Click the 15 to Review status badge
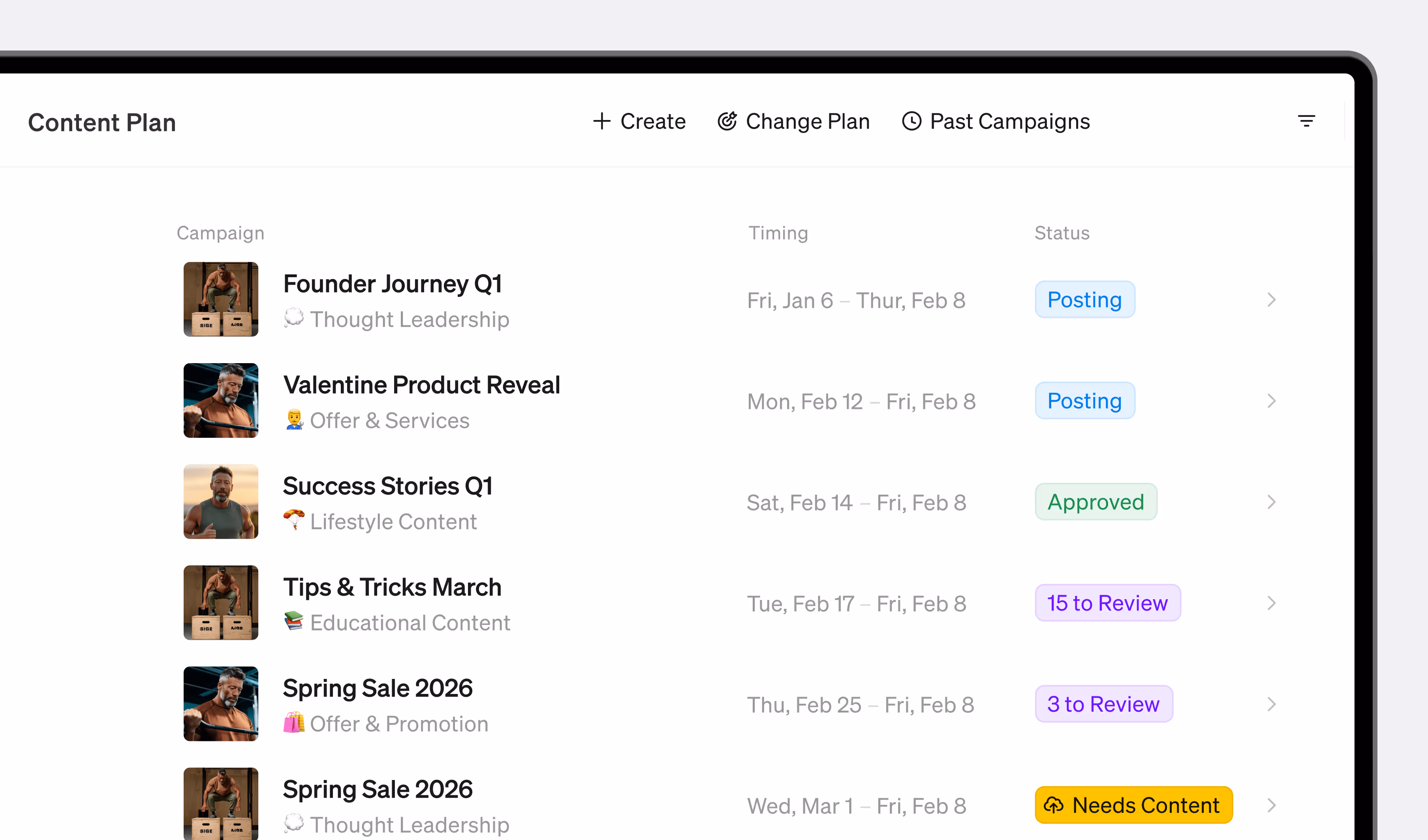 click(1107, 603)
